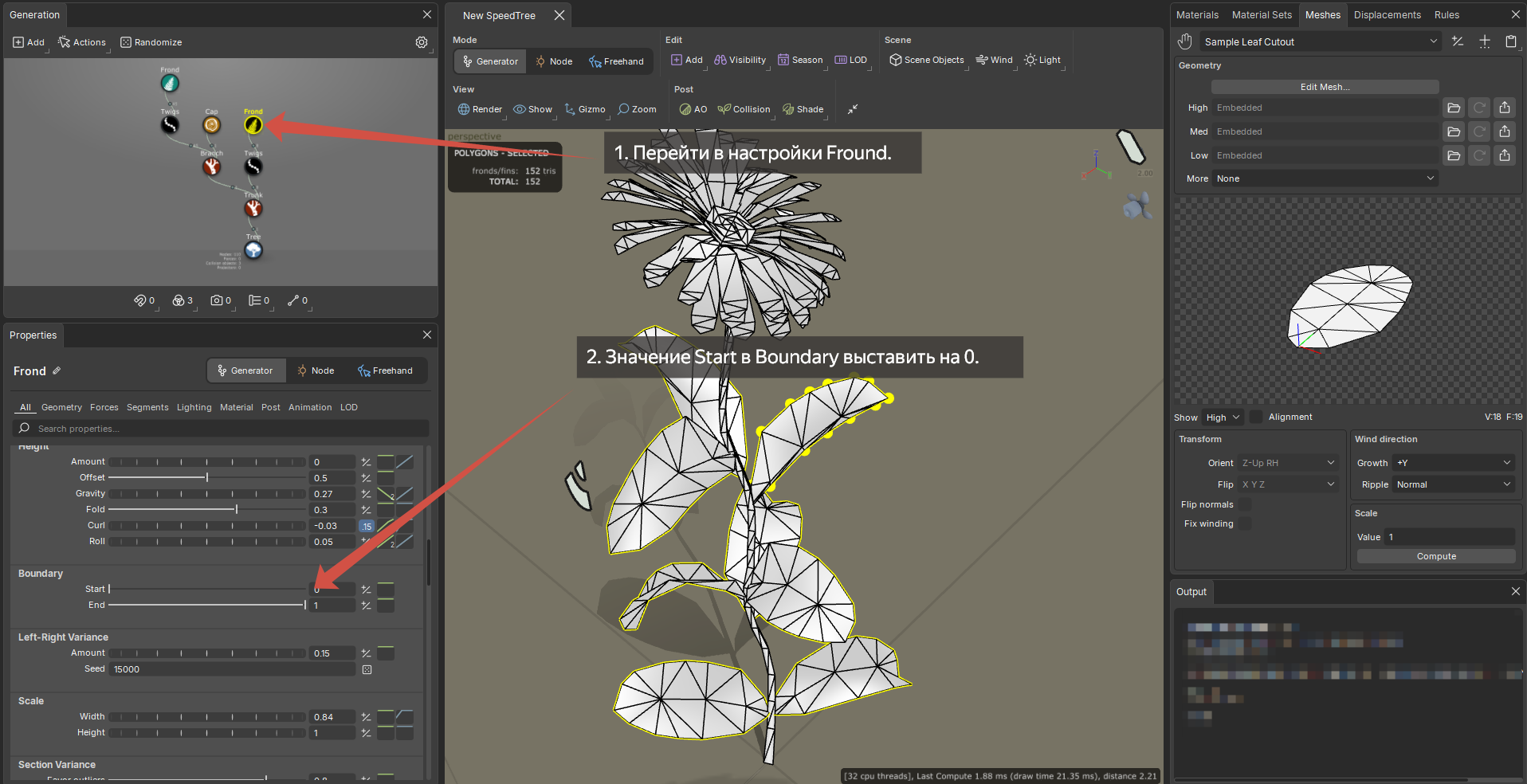The image size is (1527, 784).
Task: Click the Gravity variance icon
Action: tap(366, 494)
